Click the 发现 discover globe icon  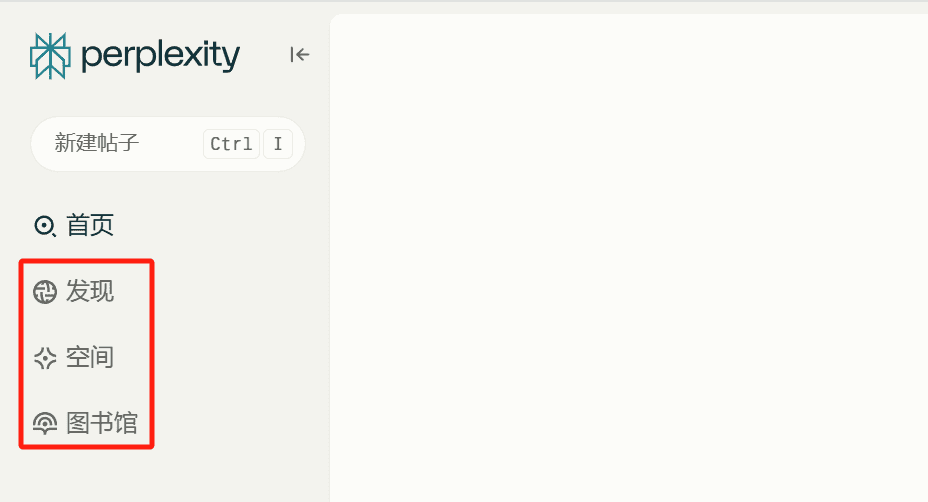coord(45,292)
